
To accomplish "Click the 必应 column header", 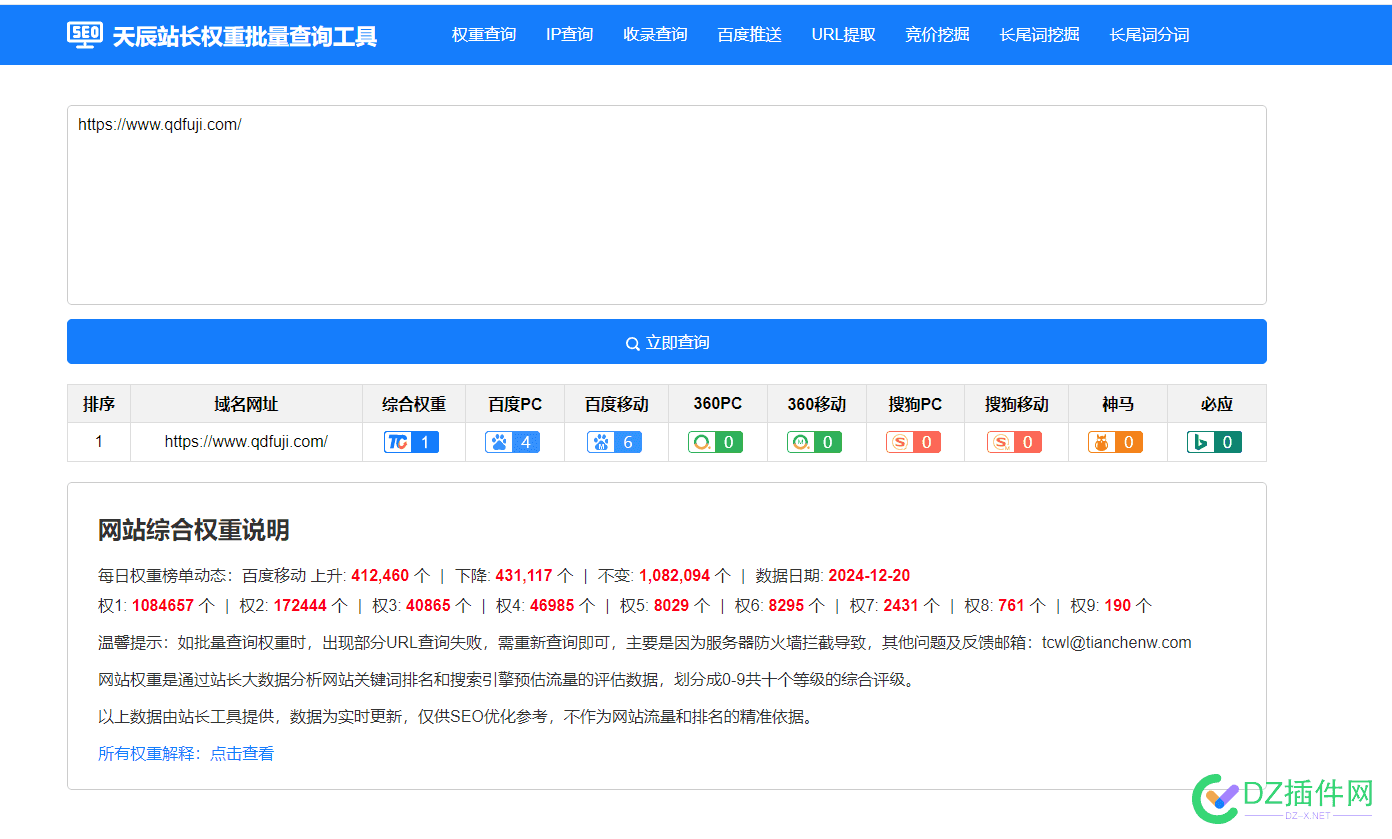I will coord(1217,404).
